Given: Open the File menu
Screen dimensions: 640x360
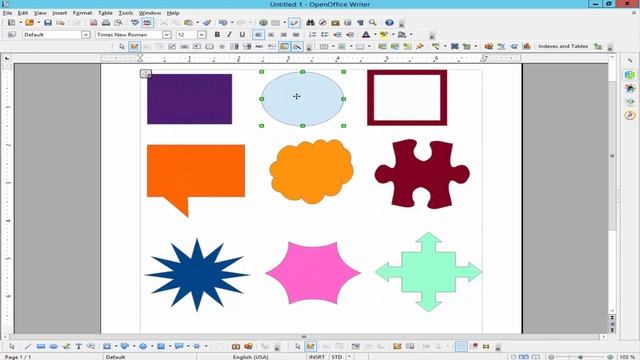Looking at the screenshot, I should point(7,13).
